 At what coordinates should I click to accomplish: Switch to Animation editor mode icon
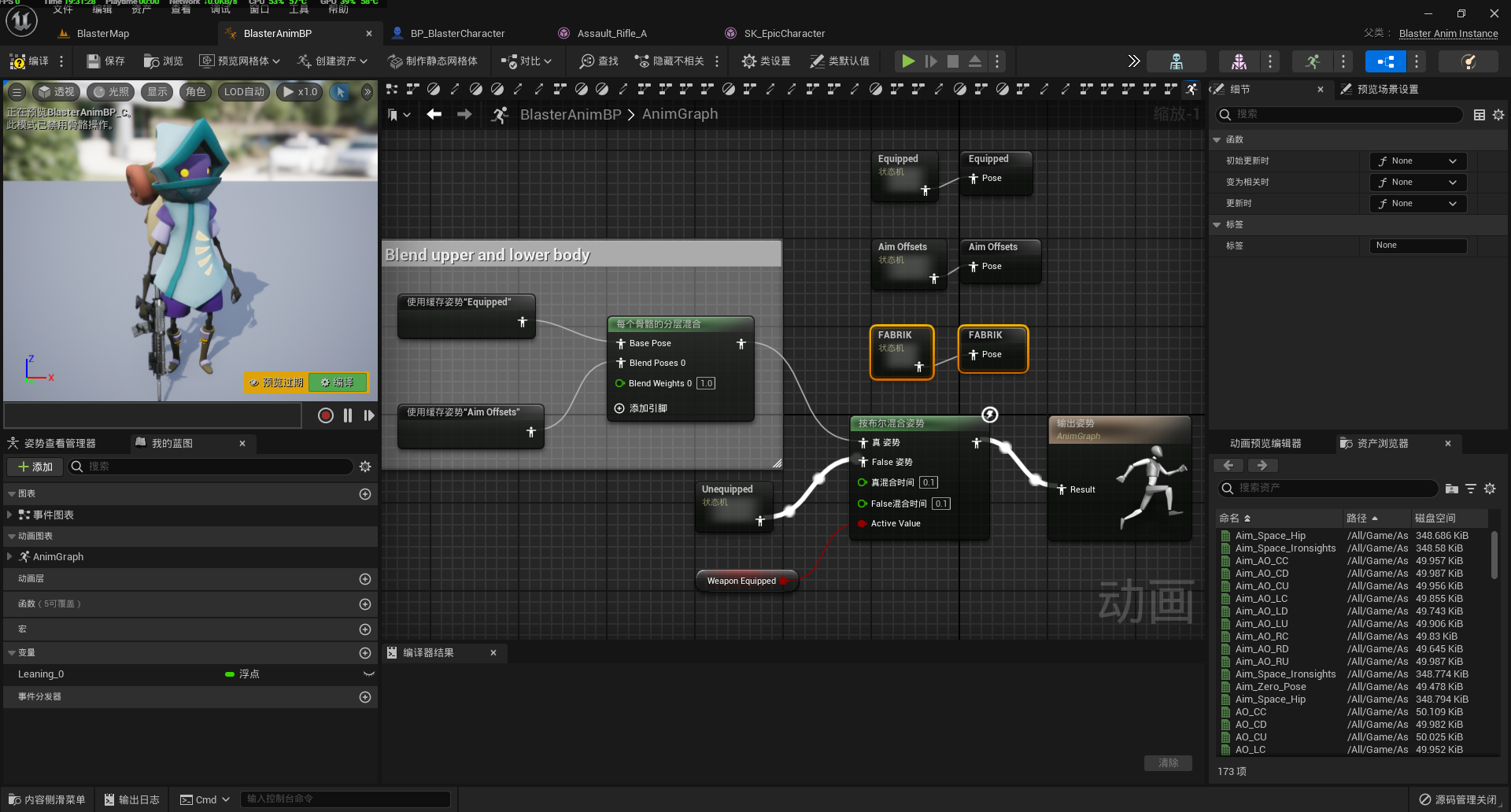coord(1312,61)
